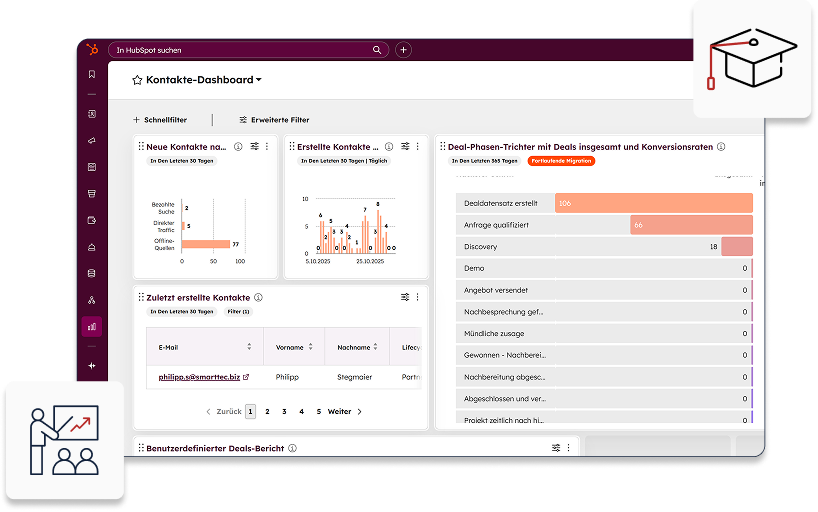Click the search magnifier icon

(x=377, y=49)
